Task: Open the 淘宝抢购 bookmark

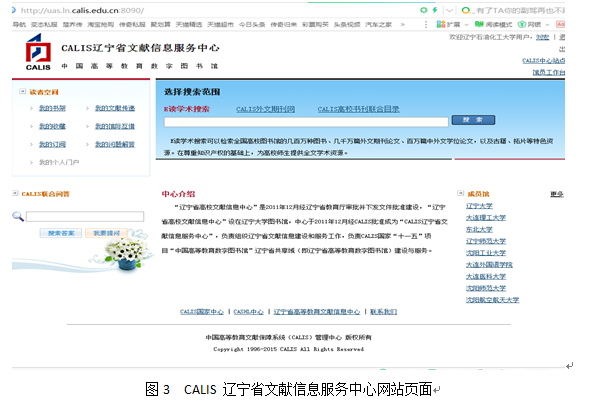Action: click(100, 25)
